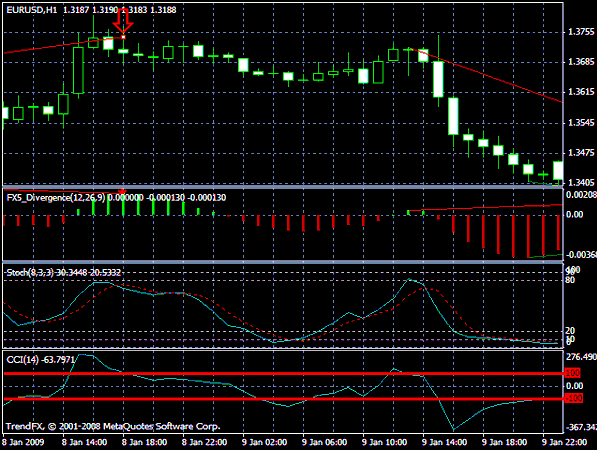This screenshot has width=597, height=450.
Task: Click the 9 Jan 14:00 time axis label
Action: (x=444, y=442)
